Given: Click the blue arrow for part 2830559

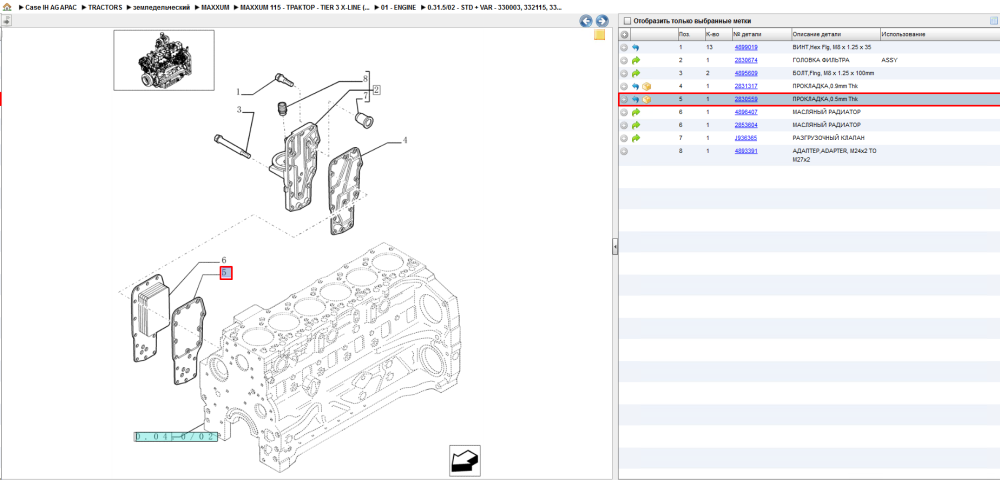Looking at the screenshot, I should click(636, 99).
